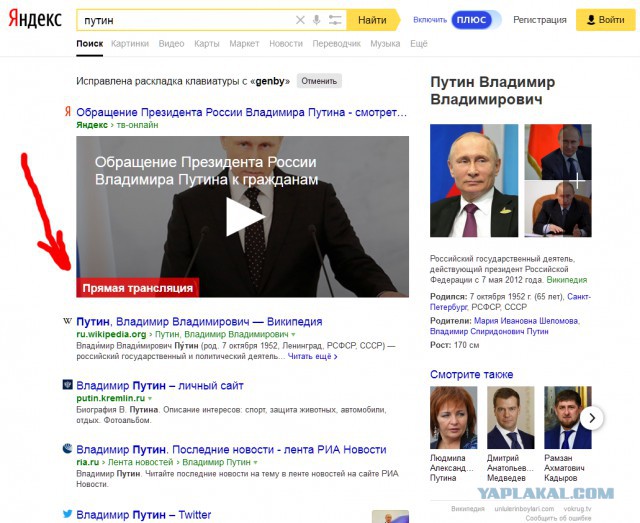Open Владимир Путин – Twitter result
Screen dimensions: 640x523
(144, 514)
